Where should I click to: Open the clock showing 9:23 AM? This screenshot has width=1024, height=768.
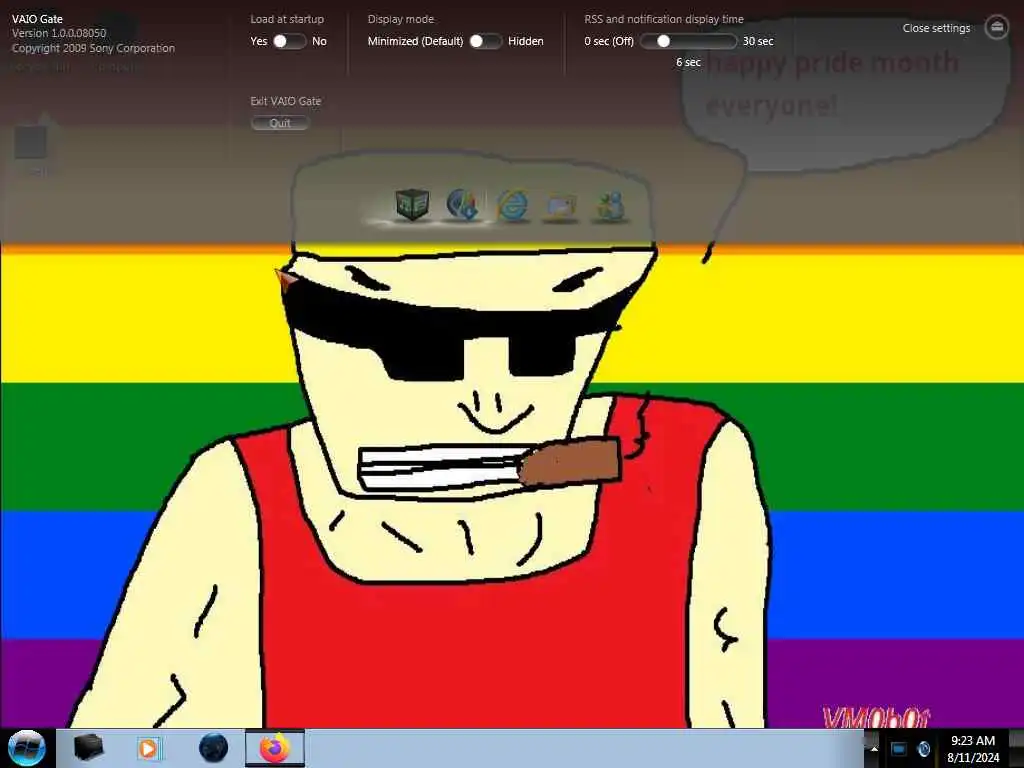973,749
